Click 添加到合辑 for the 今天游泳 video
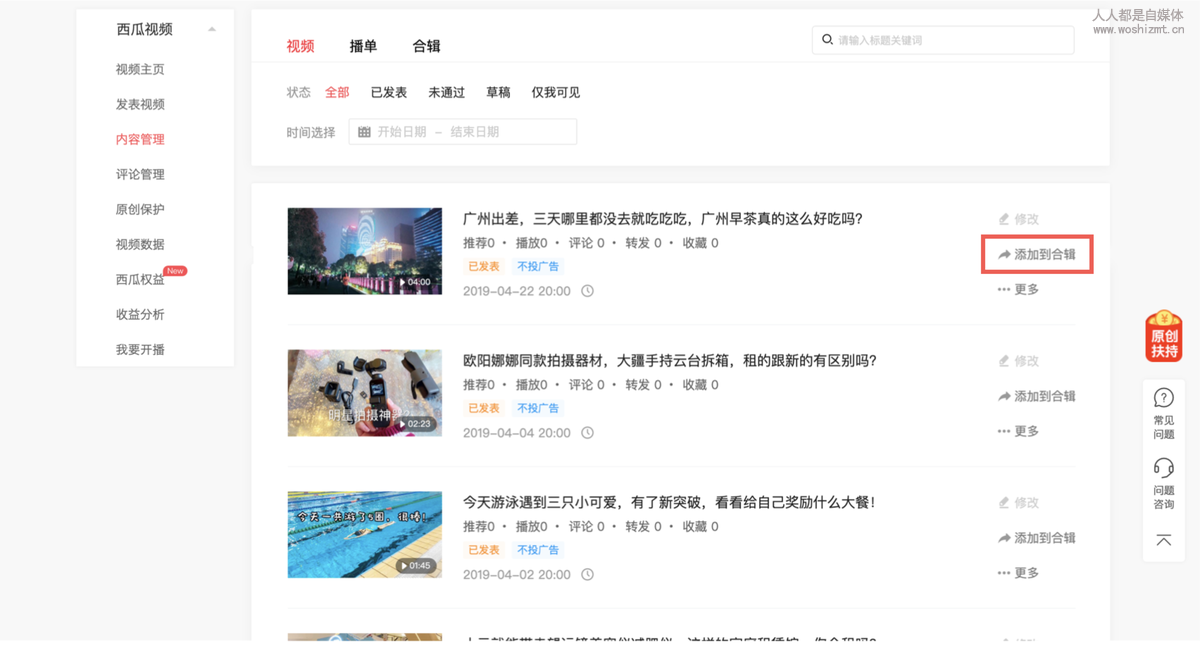 click(1037, 539)
